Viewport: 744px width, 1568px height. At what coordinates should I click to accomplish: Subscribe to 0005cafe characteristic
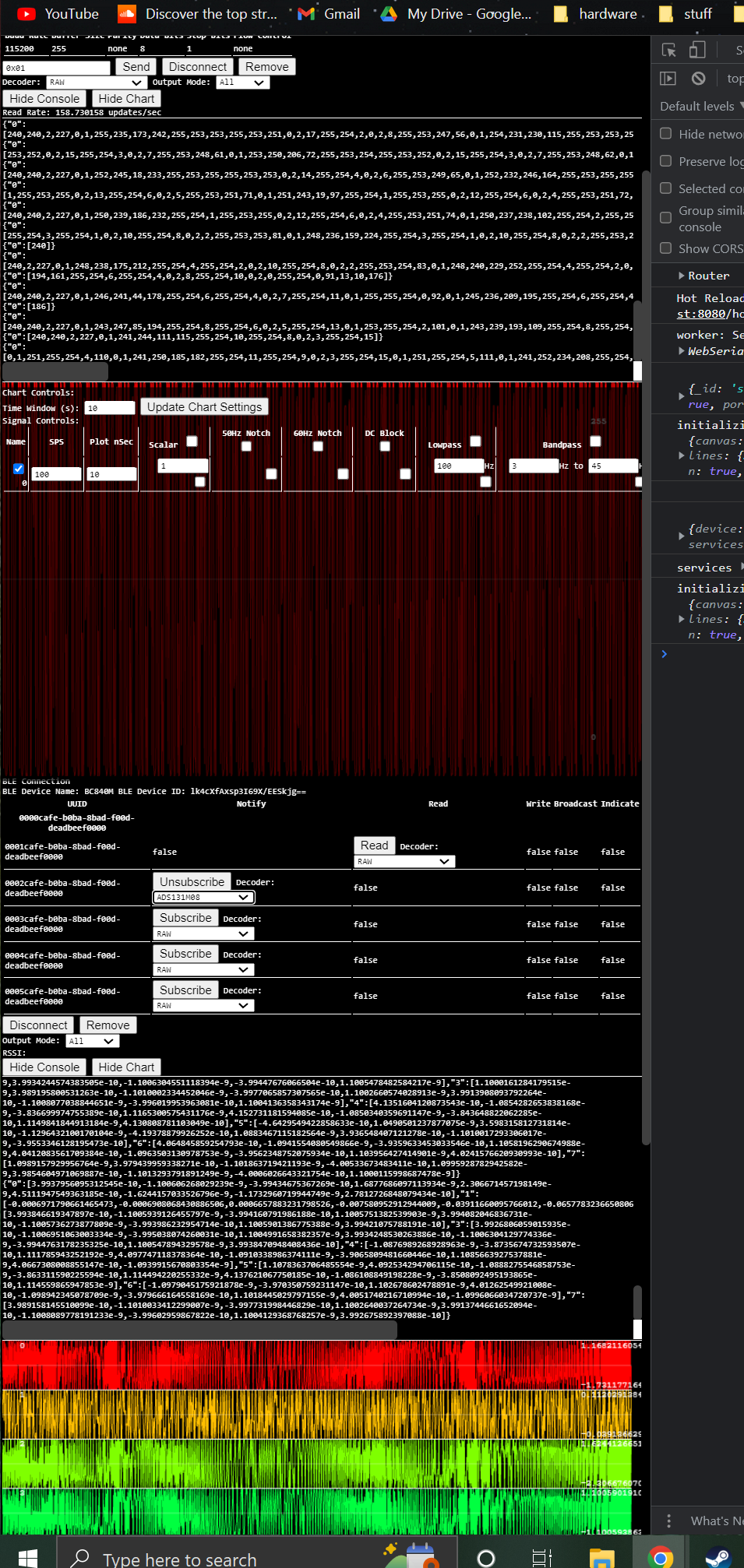pos(185,990)
